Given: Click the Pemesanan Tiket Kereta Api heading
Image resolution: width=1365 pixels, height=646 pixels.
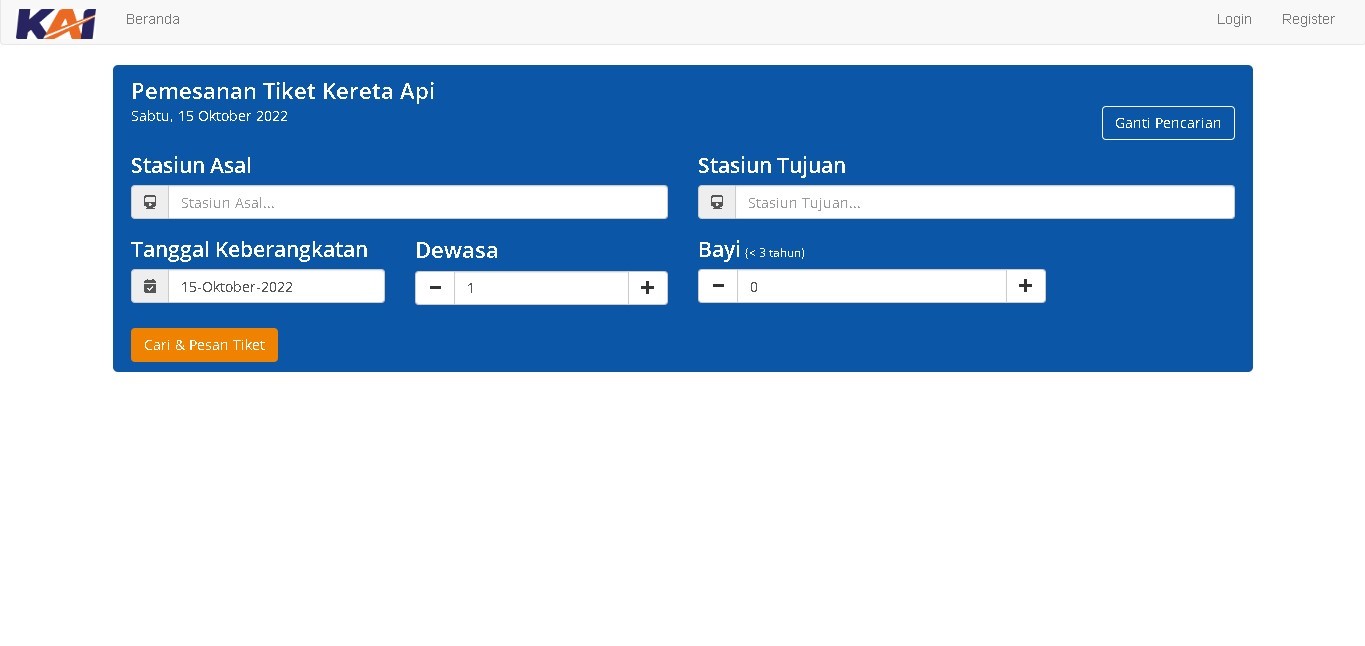Looking at the screenshot, I should [283, 91].
